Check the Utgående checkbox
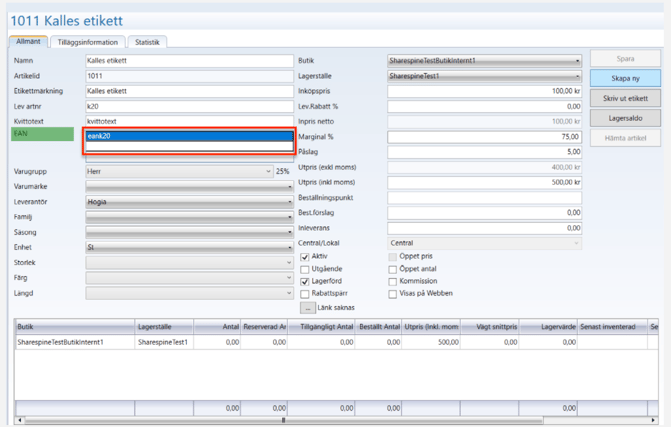 305,270
